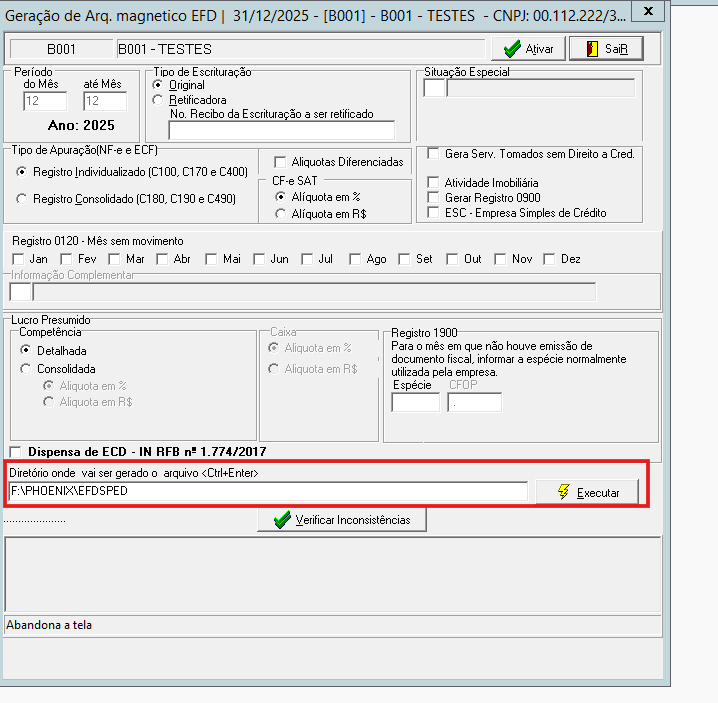Viewport: 718px width, 703px height.
Task: Click the Espécie input field
Action: point(416,402)
